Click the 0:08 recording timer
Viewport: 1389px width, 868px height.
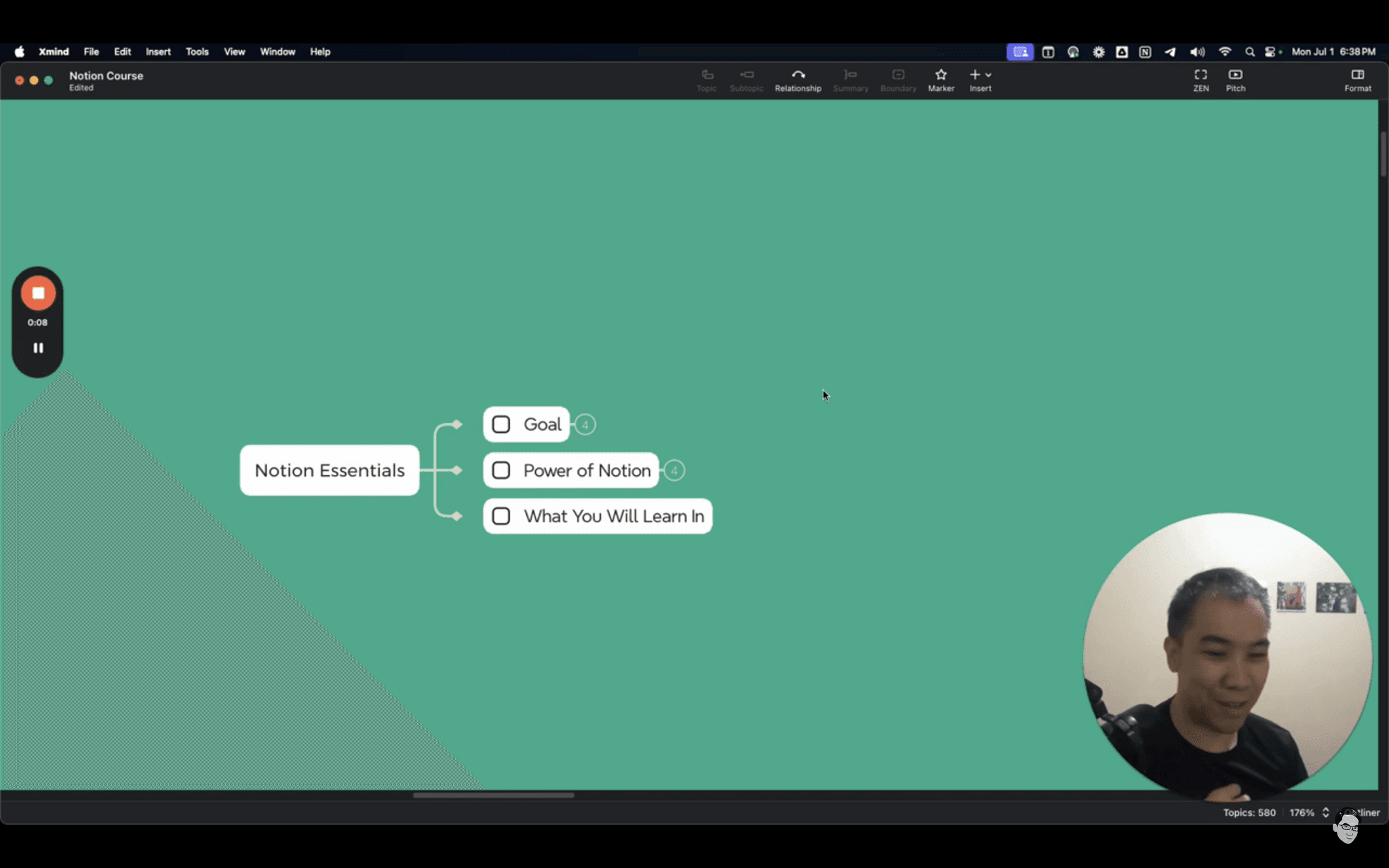pos(37,323)
